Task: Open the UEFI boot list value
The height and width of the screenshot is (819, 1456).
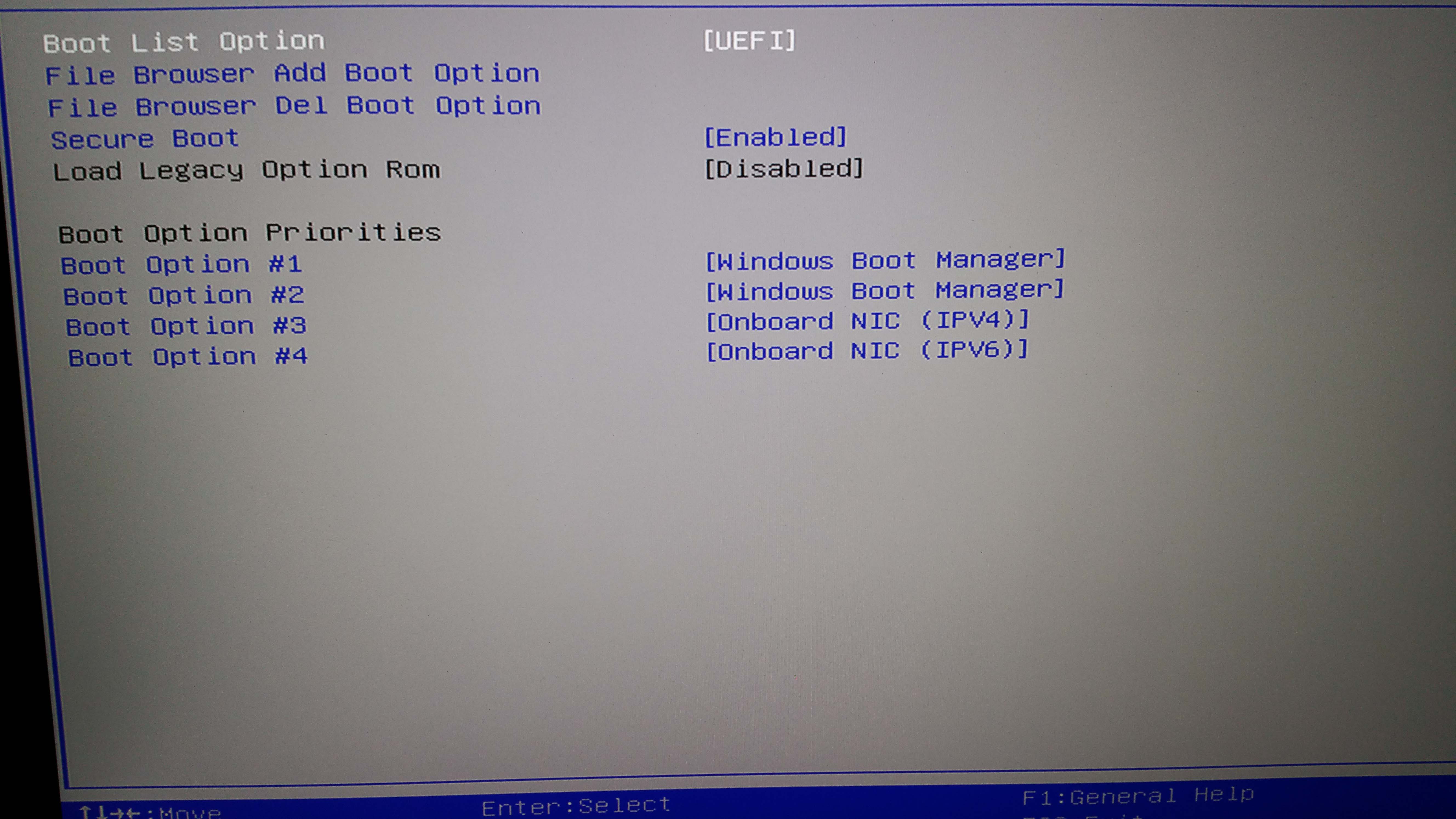Action: 749,41
